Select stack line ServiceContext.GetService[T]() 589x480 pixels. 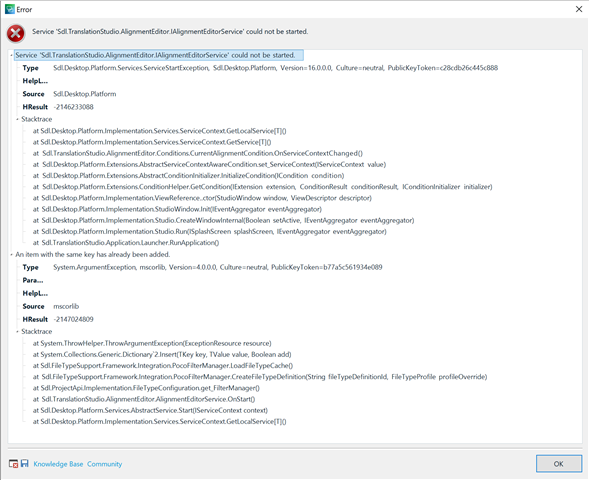coord(152,142)
